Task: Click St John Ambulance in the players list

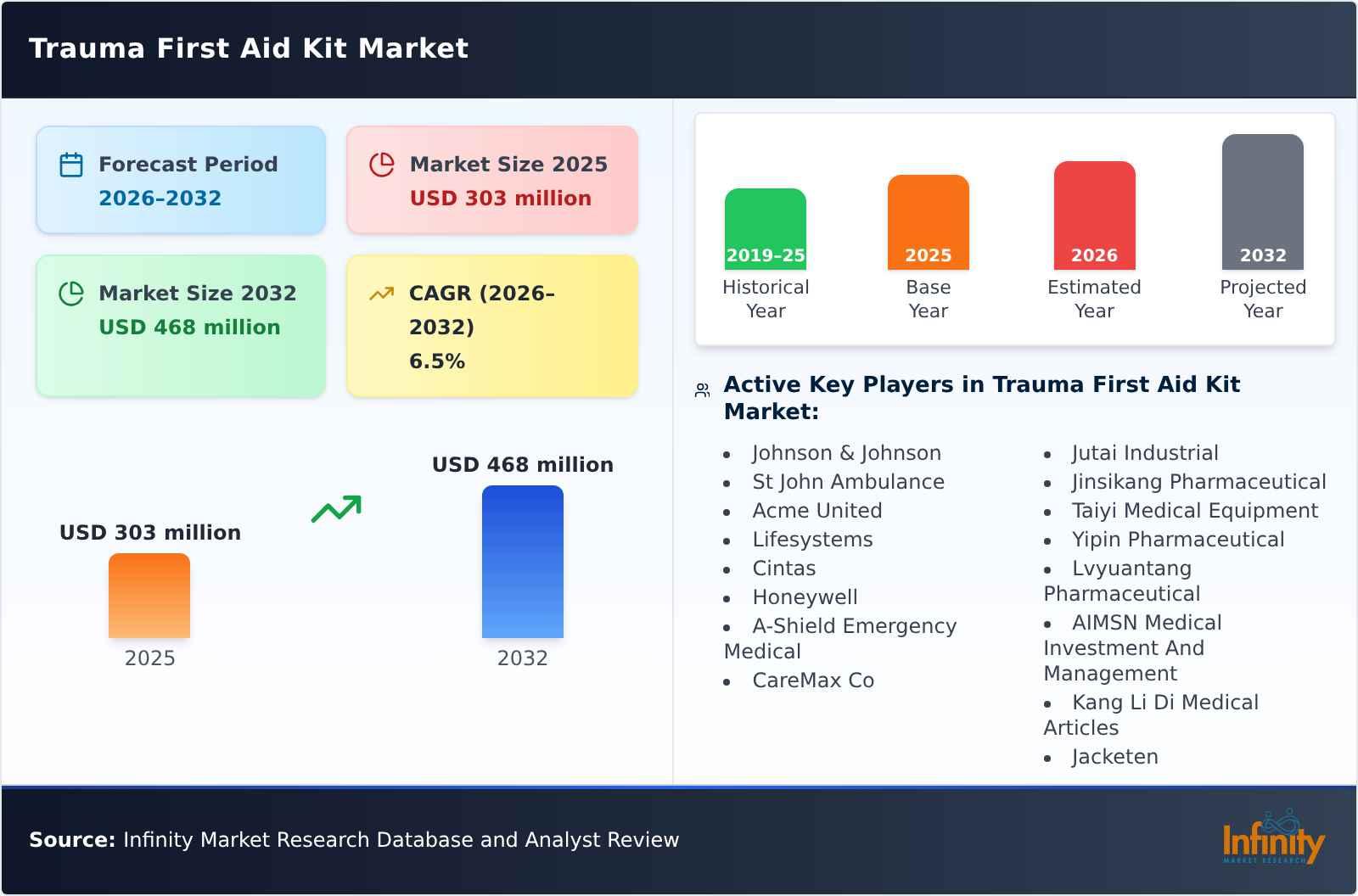Action: (x=849, y=482)
